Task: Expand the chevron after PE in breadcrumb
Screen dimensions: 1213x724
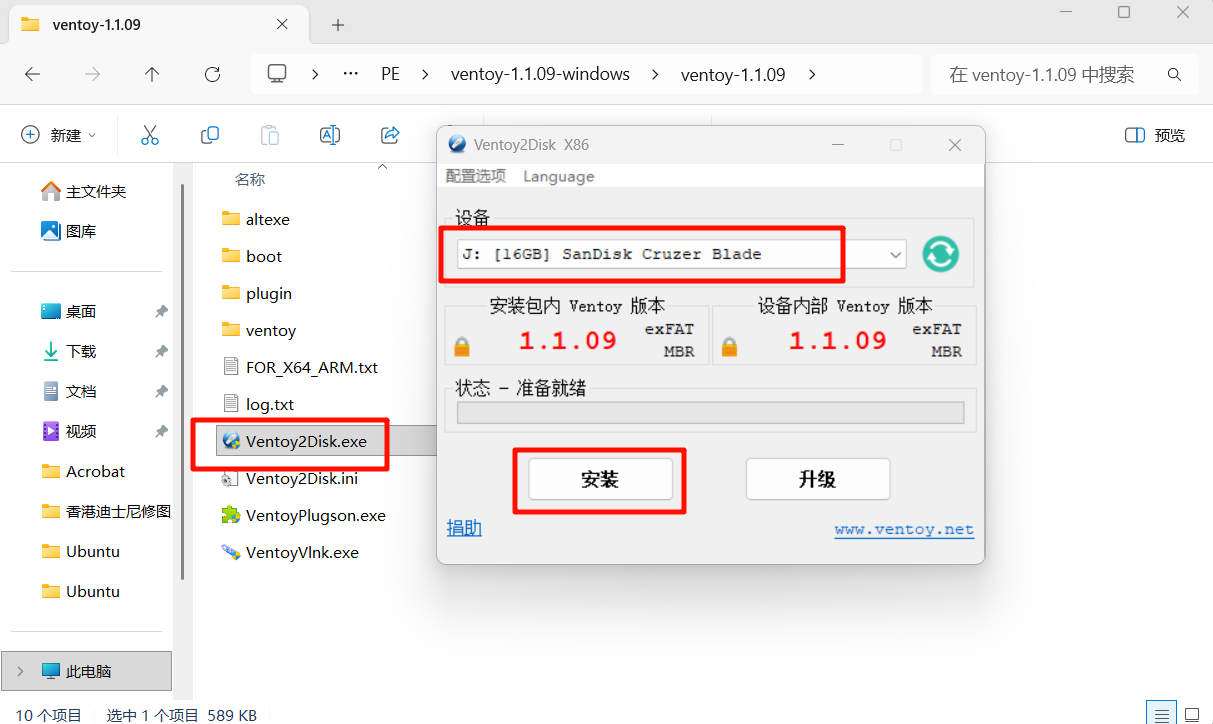Action: point(425,74)
